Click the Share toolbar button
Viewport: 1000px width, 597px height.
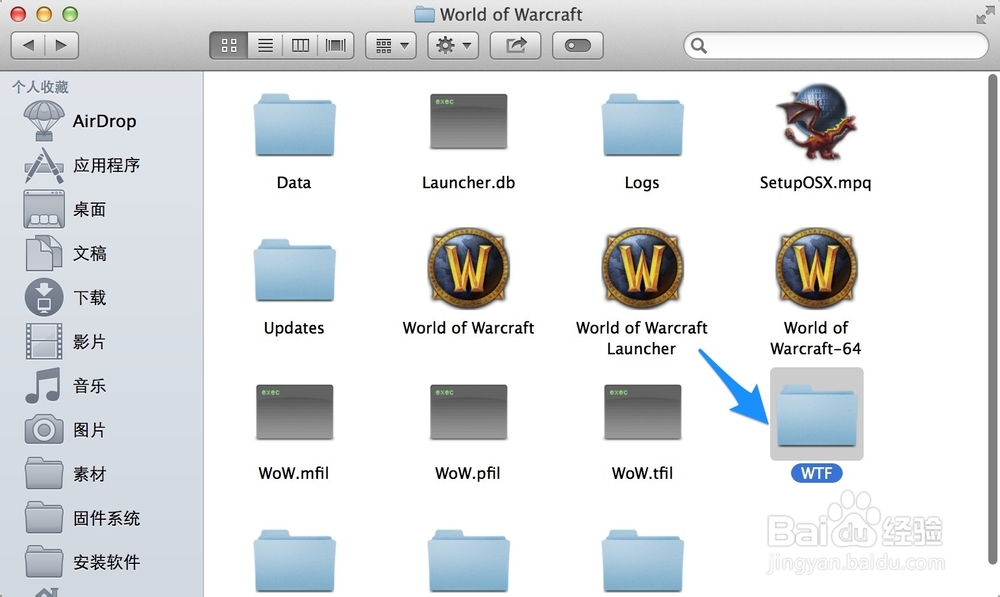515,45
